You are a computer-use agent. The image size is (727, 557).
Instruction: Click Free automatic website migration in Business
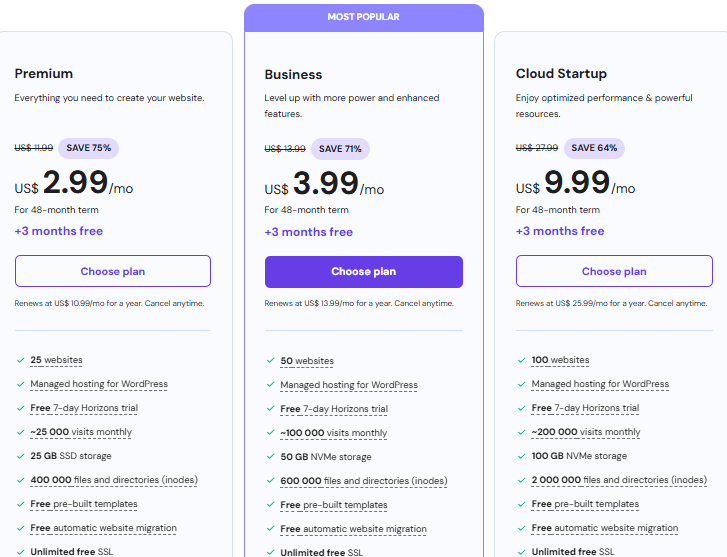[353, 529]
